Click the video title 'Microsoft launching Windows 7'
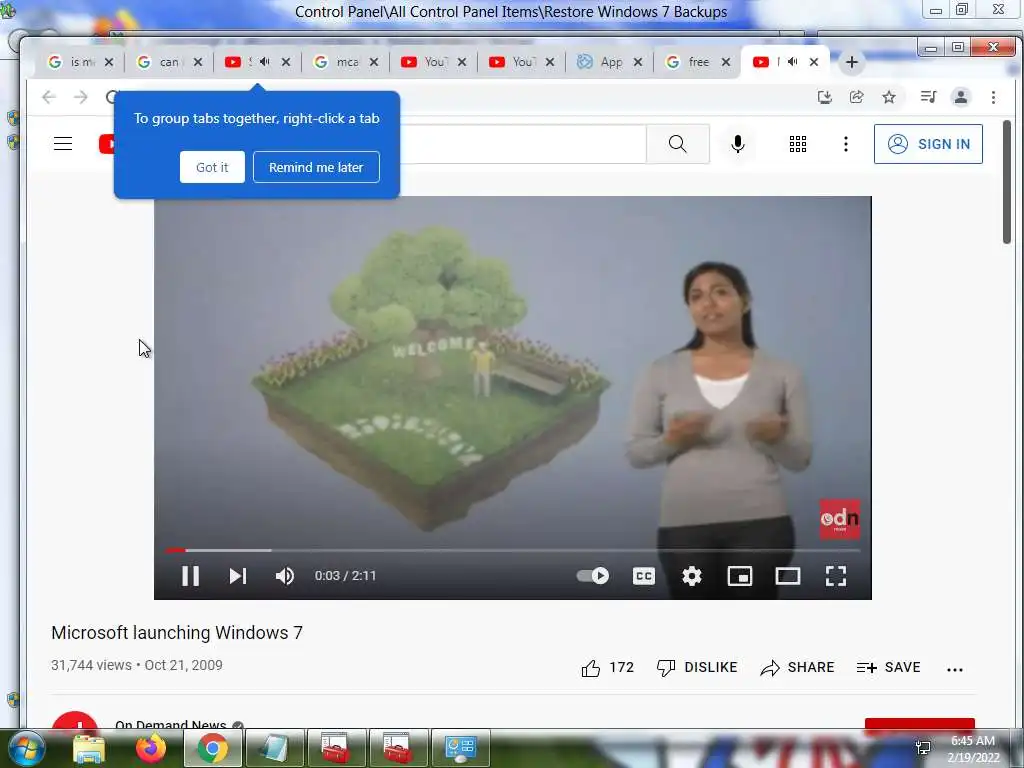The width and height of the screenshot is (1024, 768). pos(177,633)
